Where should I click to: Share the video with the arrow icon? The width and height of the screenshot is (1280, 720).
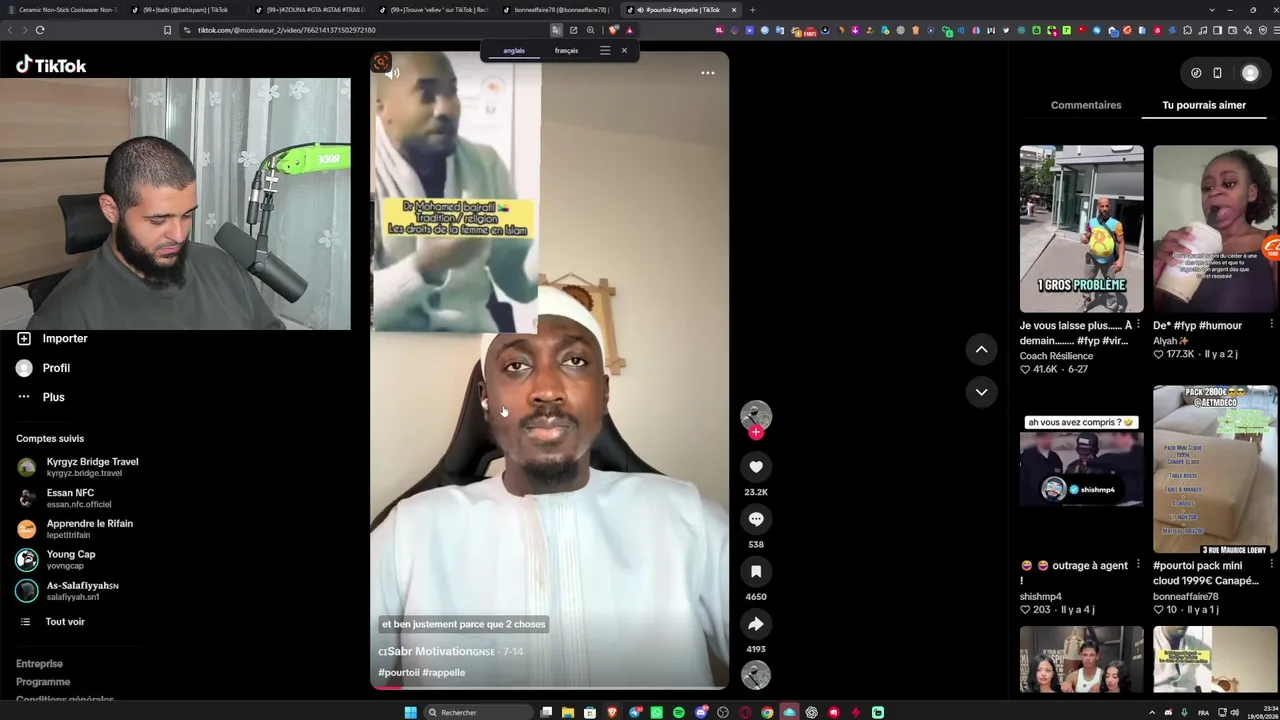click(756, 624)
